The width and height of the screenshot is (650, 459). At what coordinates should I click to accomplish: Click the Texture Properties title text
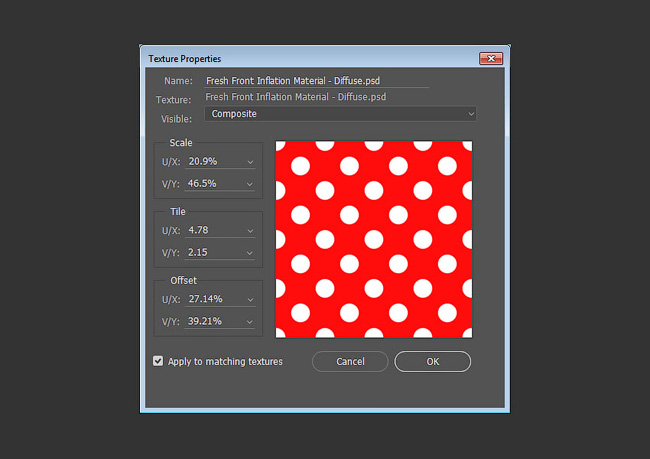coord(184,59)
